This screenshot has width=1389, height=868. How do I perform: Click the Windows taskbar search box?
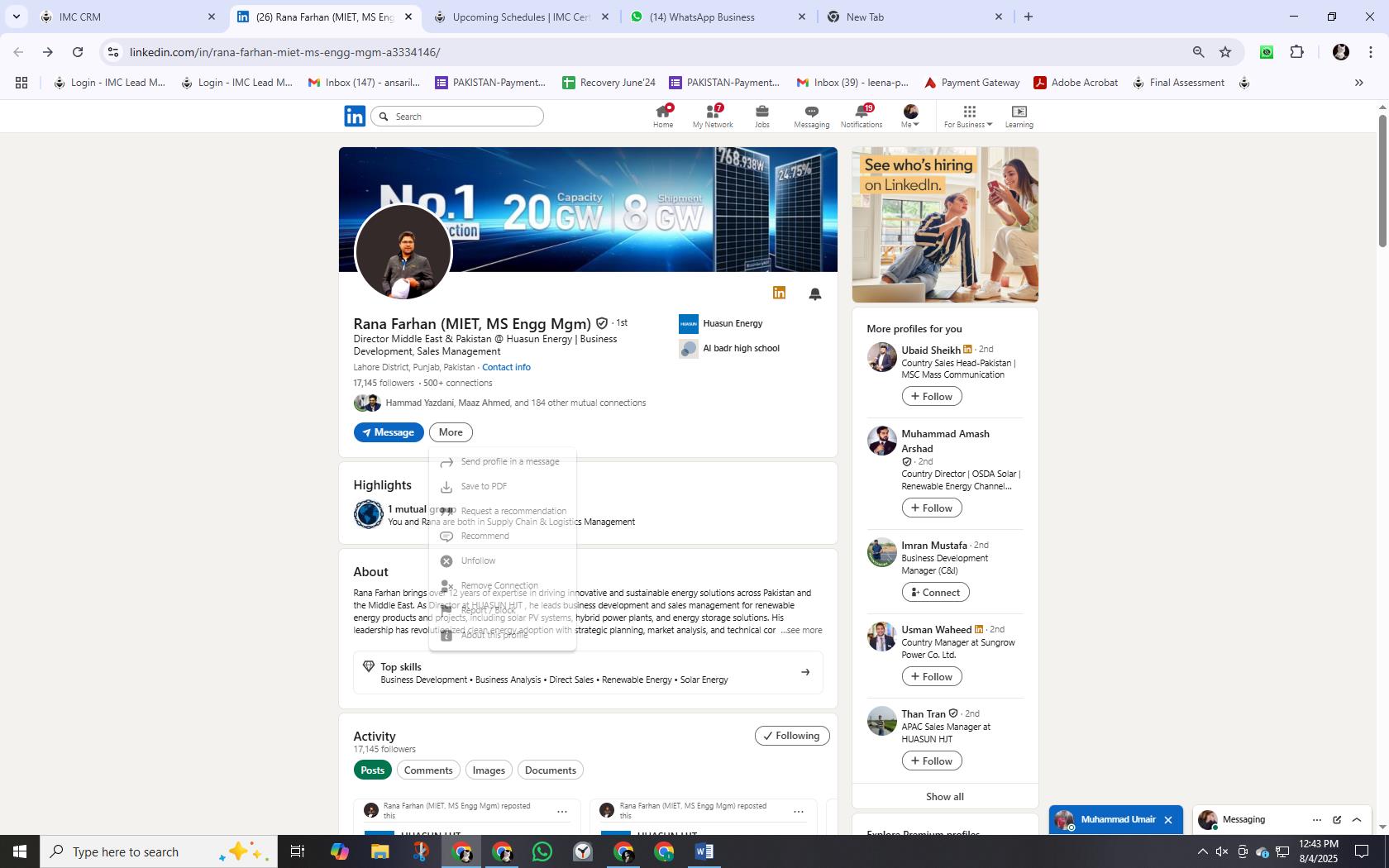(x=159, y=851)
